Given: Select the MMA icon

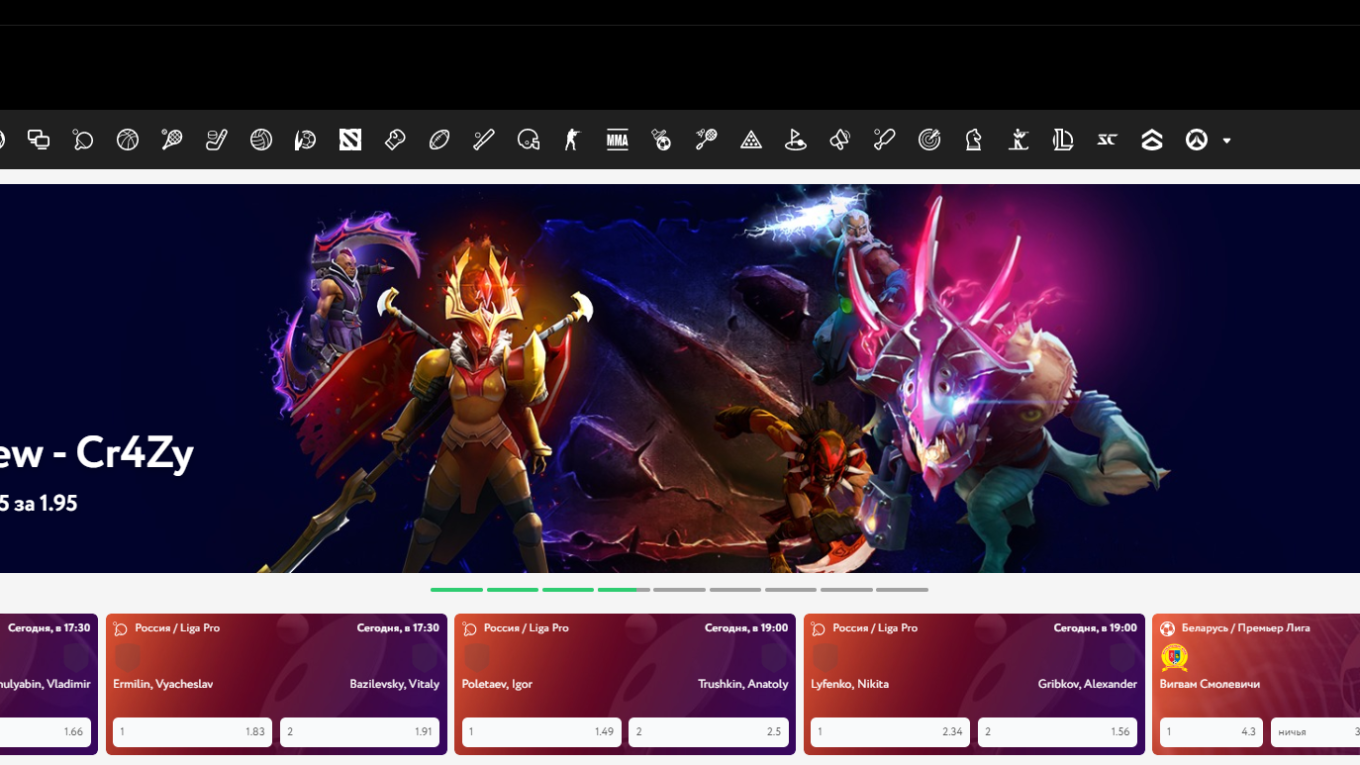Looking at the screenshot, I should pos(617,140).
